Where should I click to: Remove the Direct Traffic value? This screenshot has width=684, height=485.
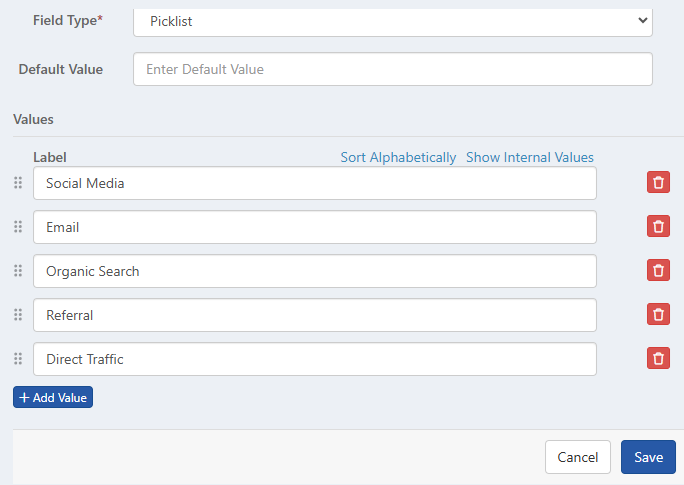pyautogui.click(x=658, y=358)
